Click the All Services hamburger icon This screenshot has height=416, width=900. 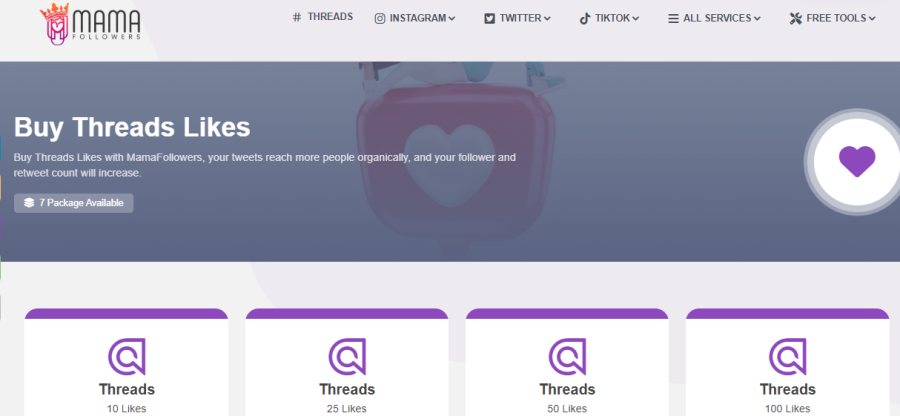(x=673, y=18)
